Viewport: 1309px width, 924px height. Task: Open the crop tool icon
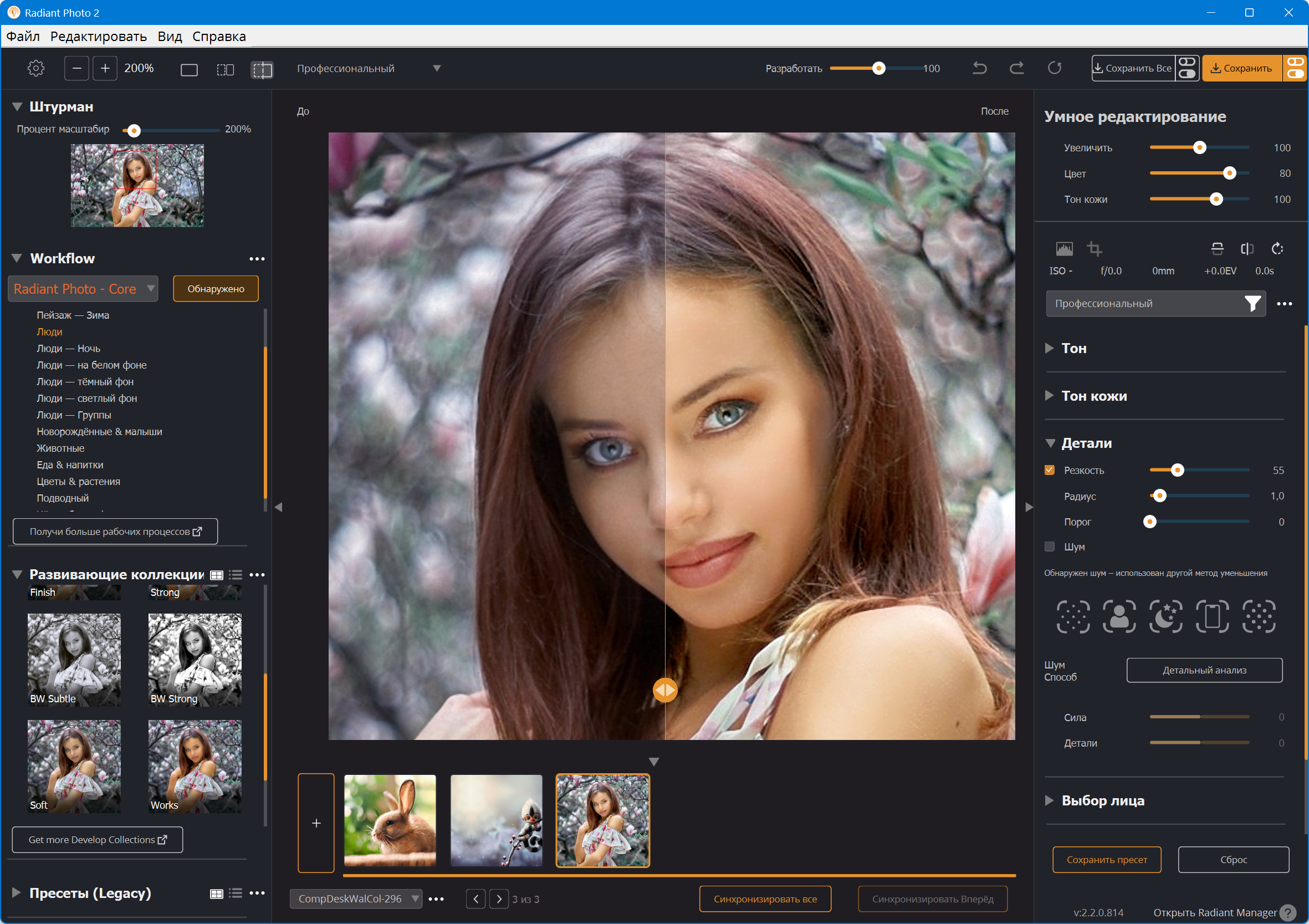1093,249
